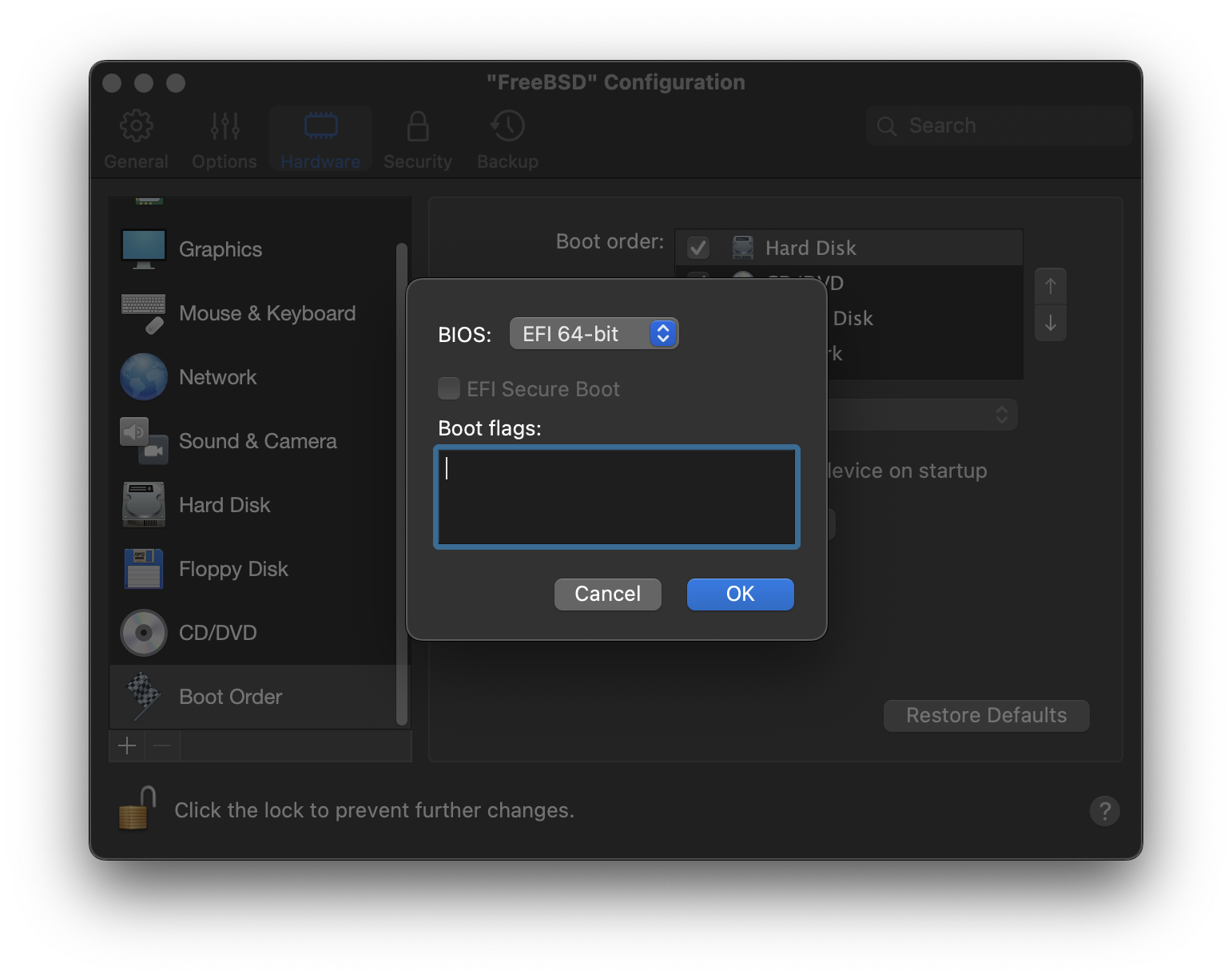Select the Graphics hardware item
This screenshot has height=978, width=1232.
[221, 248]
